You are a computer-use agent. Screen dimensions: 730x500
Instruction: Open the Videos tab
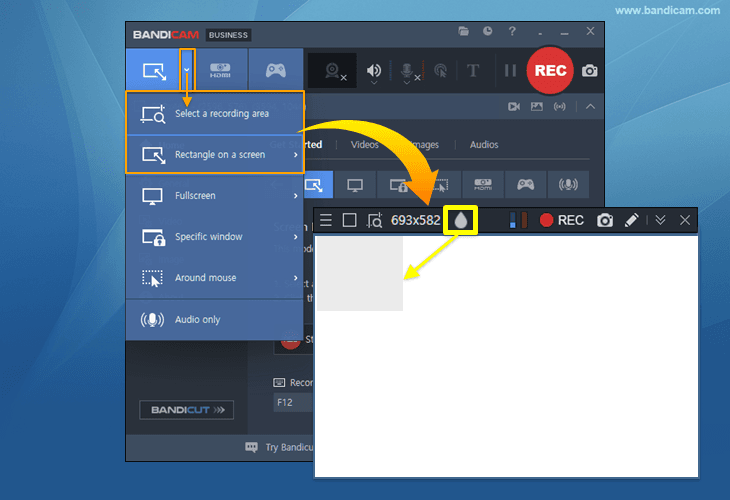point(365,145)
